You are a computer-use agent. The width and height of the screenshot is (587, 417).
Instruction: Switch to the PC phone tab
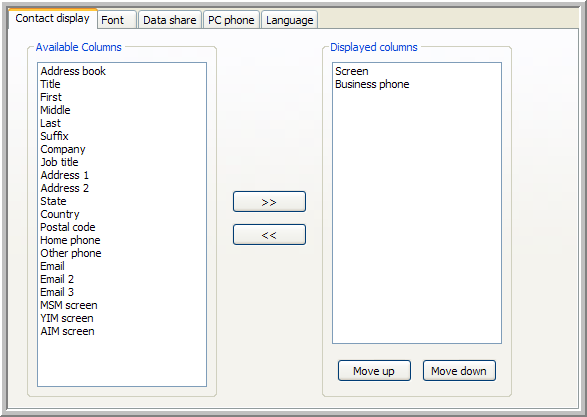[x=231, y=20]
